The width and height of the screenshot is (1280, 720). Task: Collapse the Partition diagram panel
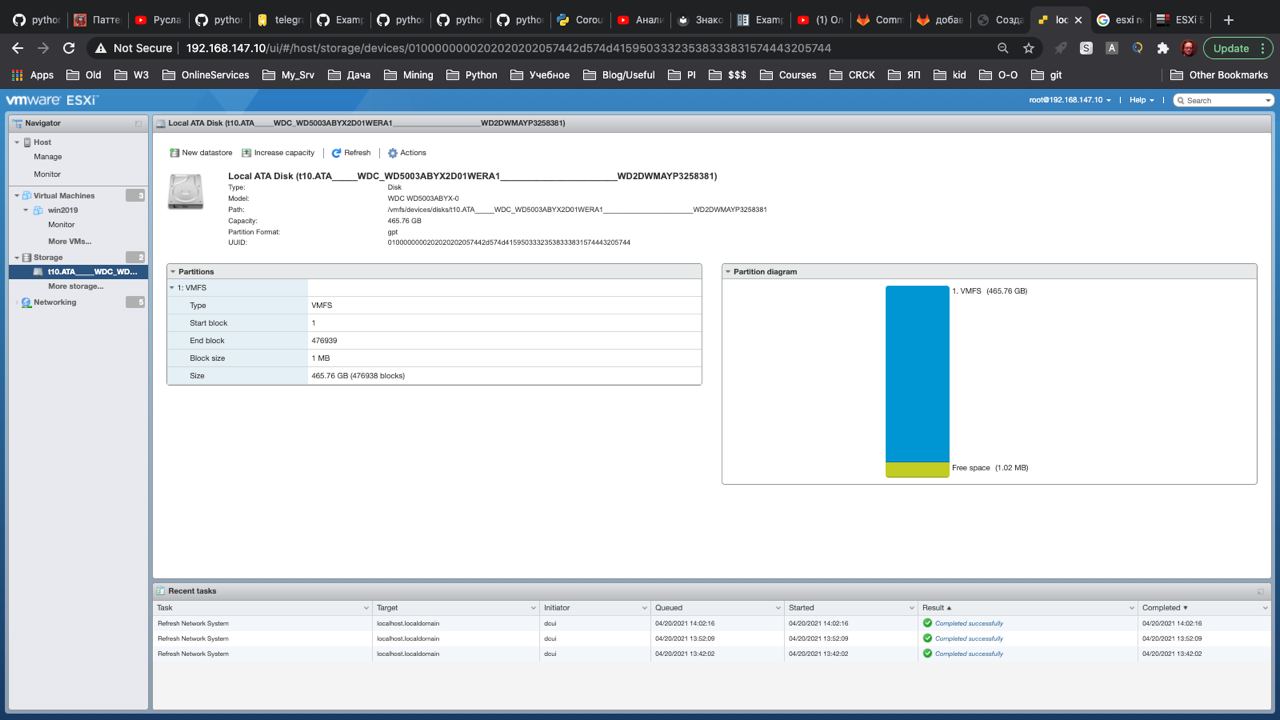[x=728, y=271]
